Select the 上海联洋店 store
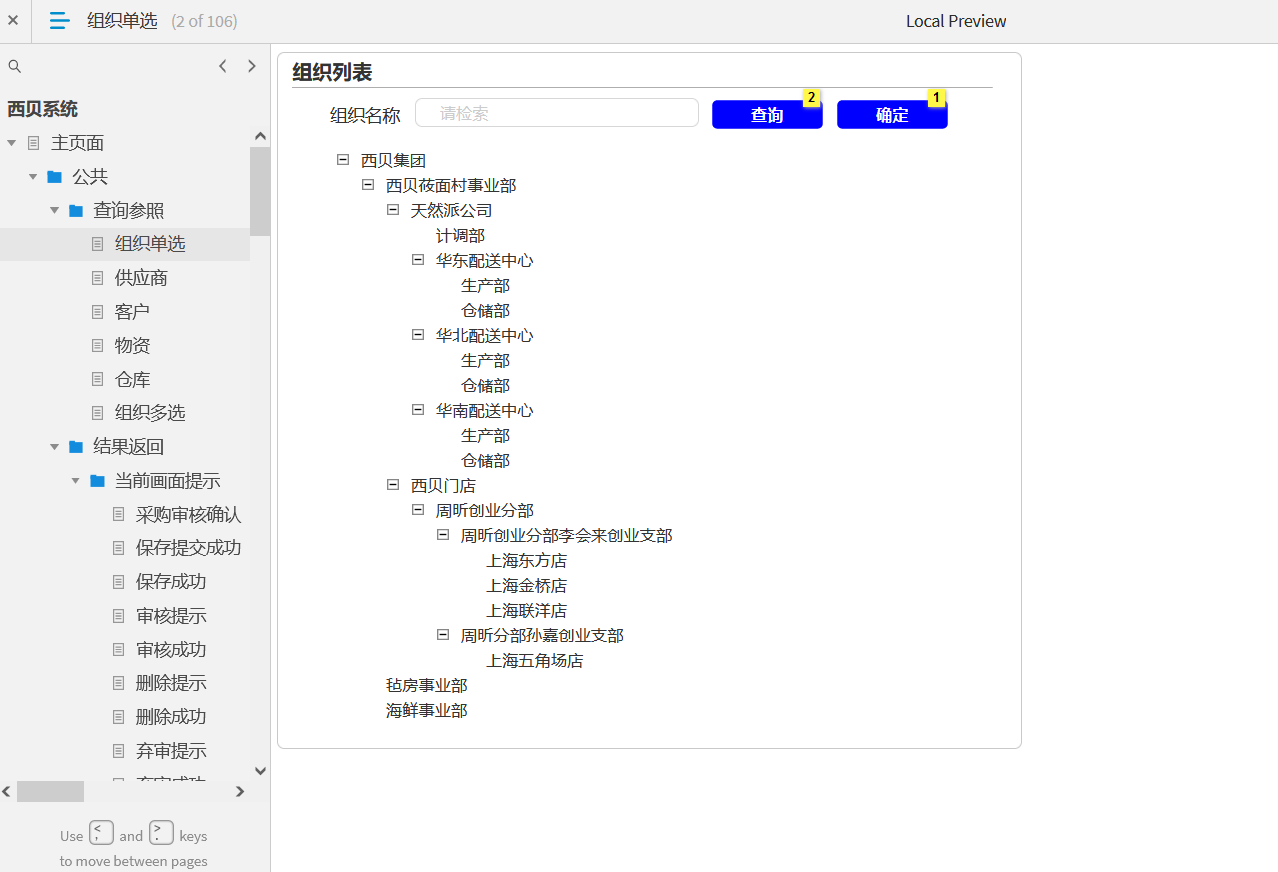 tap(526, 611)
